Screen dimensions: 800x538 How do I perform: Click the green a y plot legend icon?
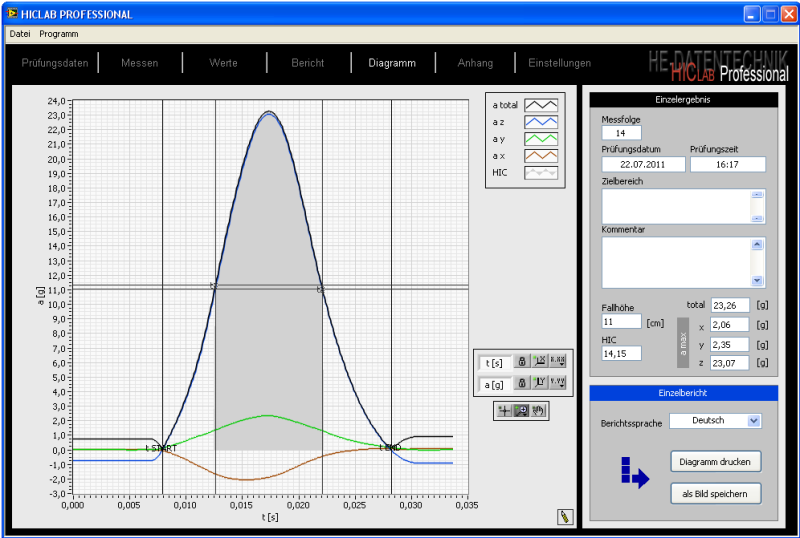(541, 138)
